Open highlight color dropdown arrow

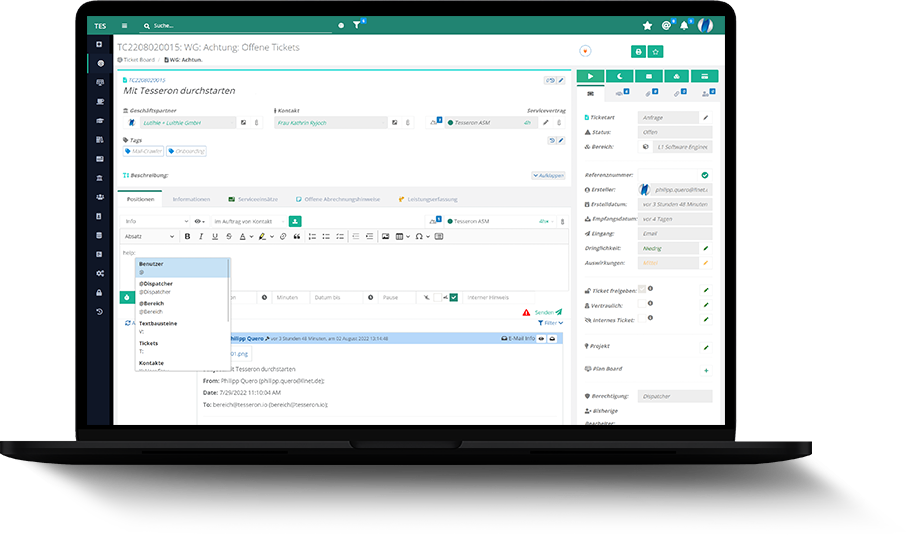point(272,236)
